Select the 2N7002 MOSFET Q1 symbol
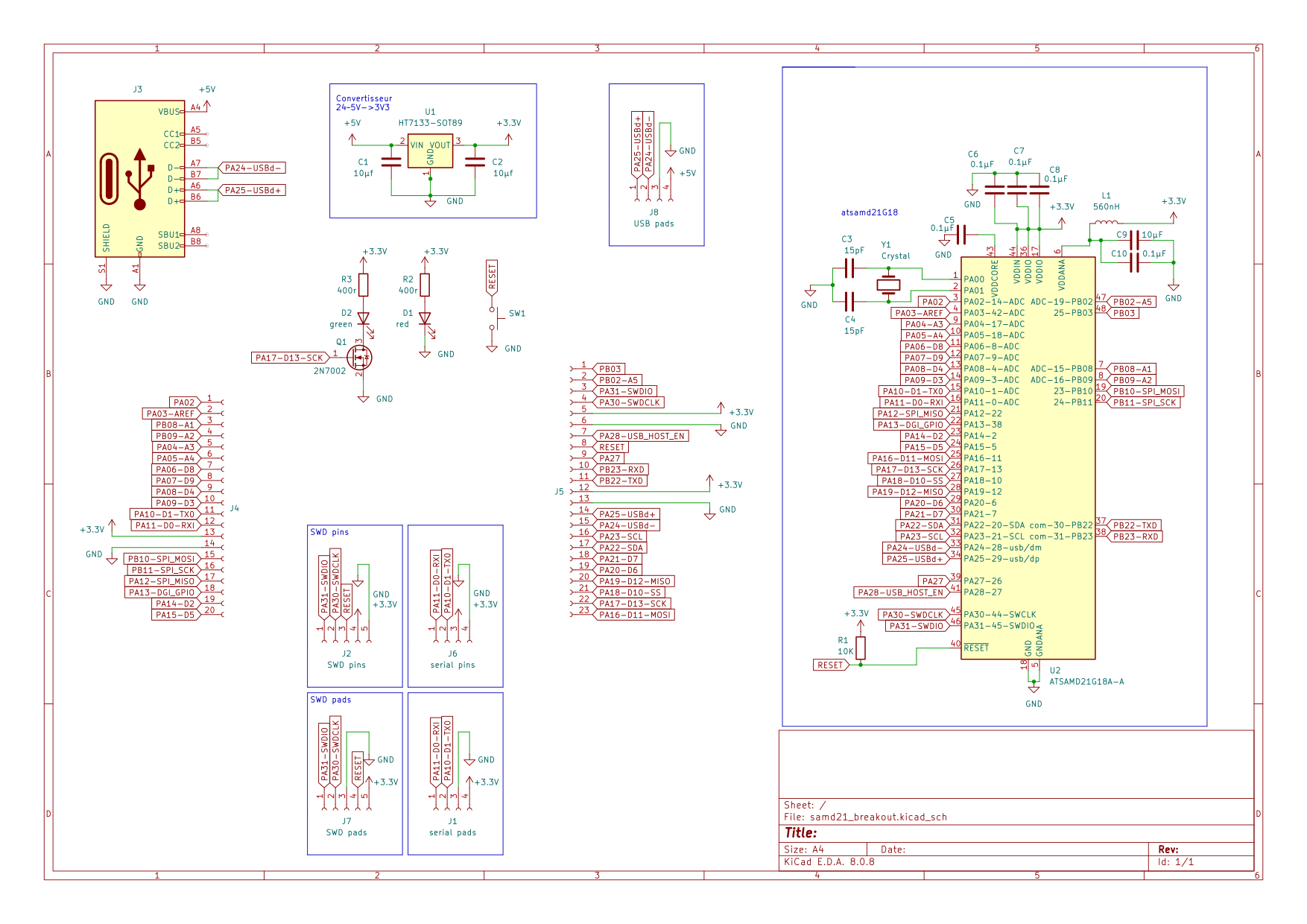This screenshot has width=1307, height=924. pos(360,358)
